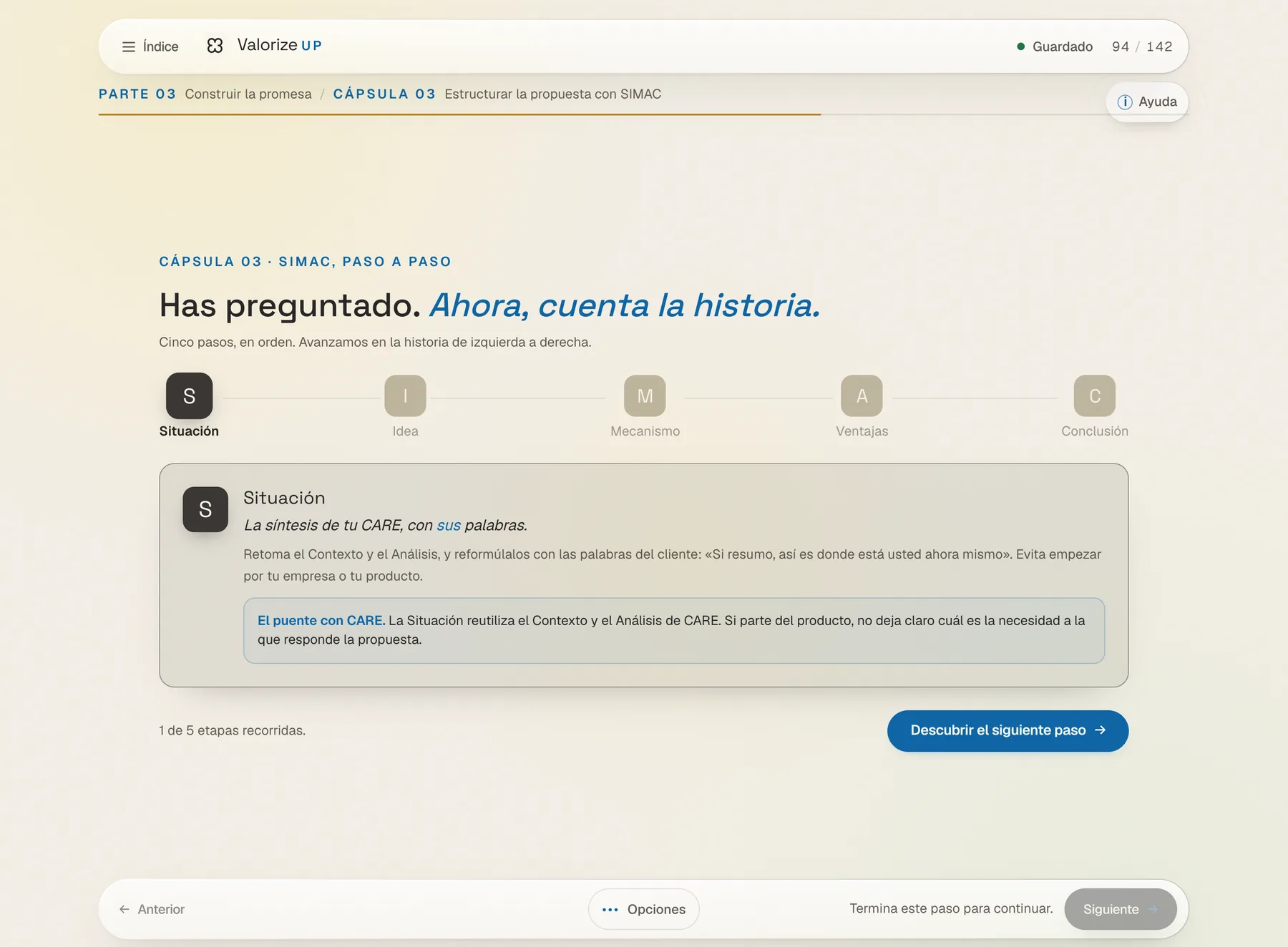Select the S Situación step tile
This screenshot has height=947, width=1288.
[189, 396]
